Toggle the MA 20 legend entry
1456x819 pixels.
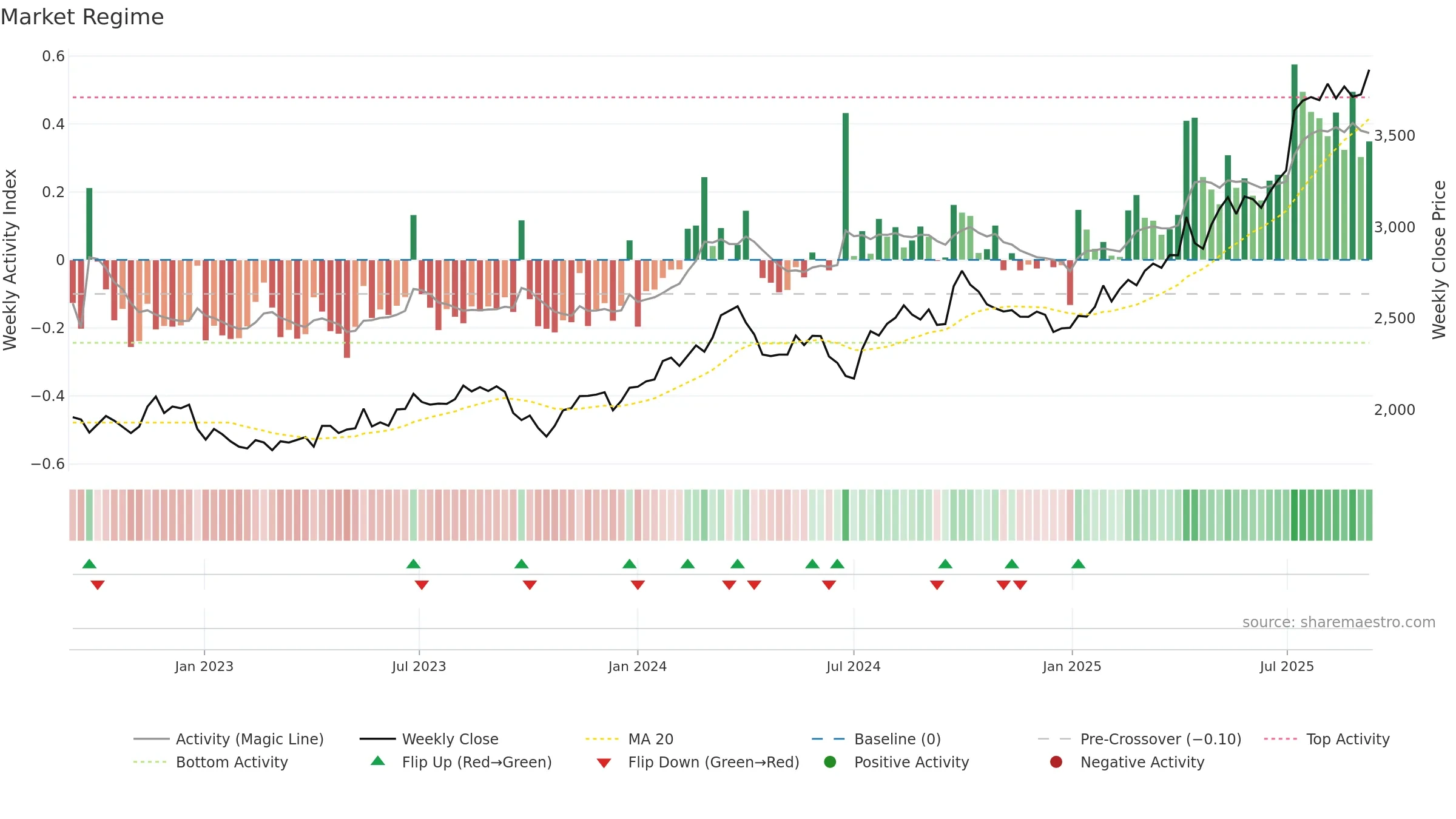[629, 739]
